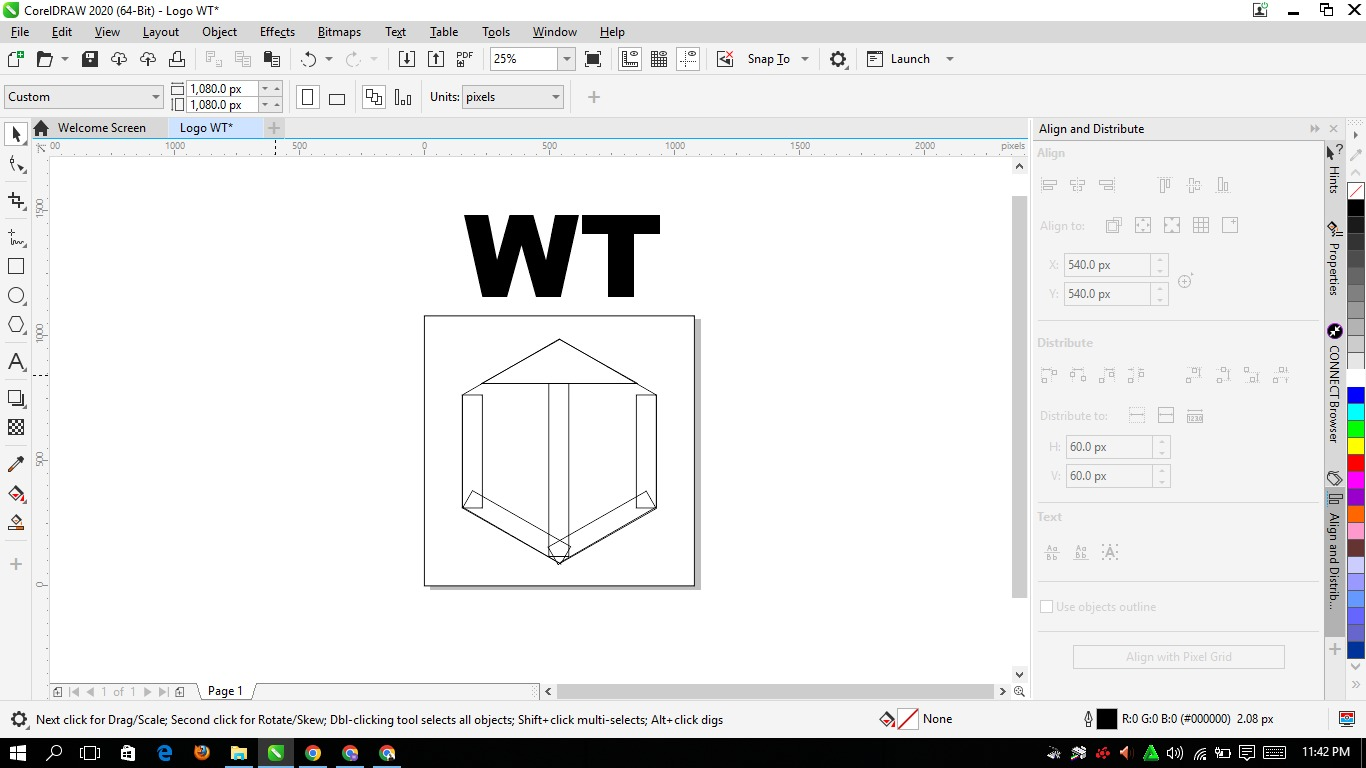
Task: Open the Effects menu
Action: [x=277, y=32]
